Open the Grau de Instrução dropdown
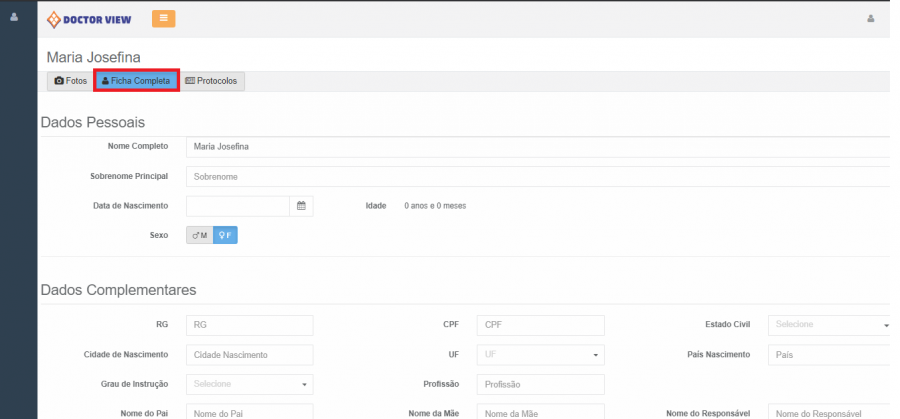Screen dimensions: 900x419 (x=249, y=384)
